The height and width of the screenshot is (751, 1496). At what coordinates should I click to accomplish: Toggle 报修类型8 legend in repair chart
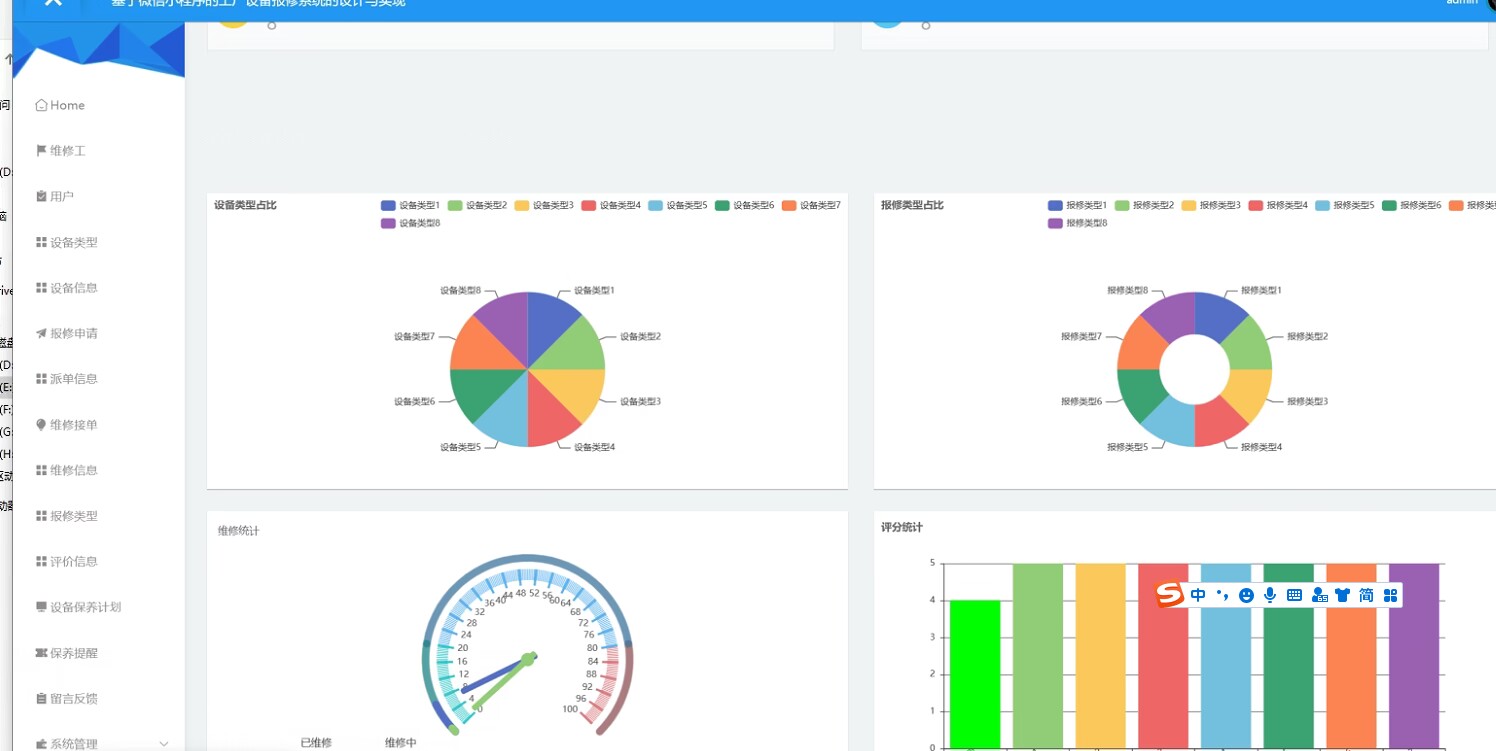(1077, 223)
